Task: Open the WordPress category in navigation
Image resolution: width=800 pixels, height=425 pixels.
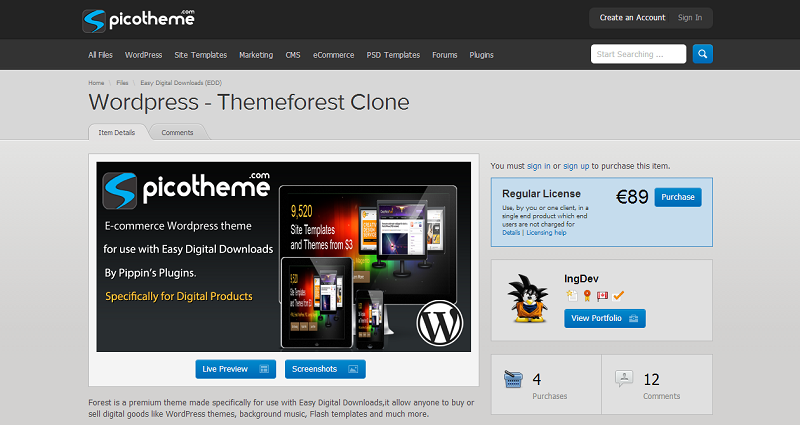Action: pos(143,55)
